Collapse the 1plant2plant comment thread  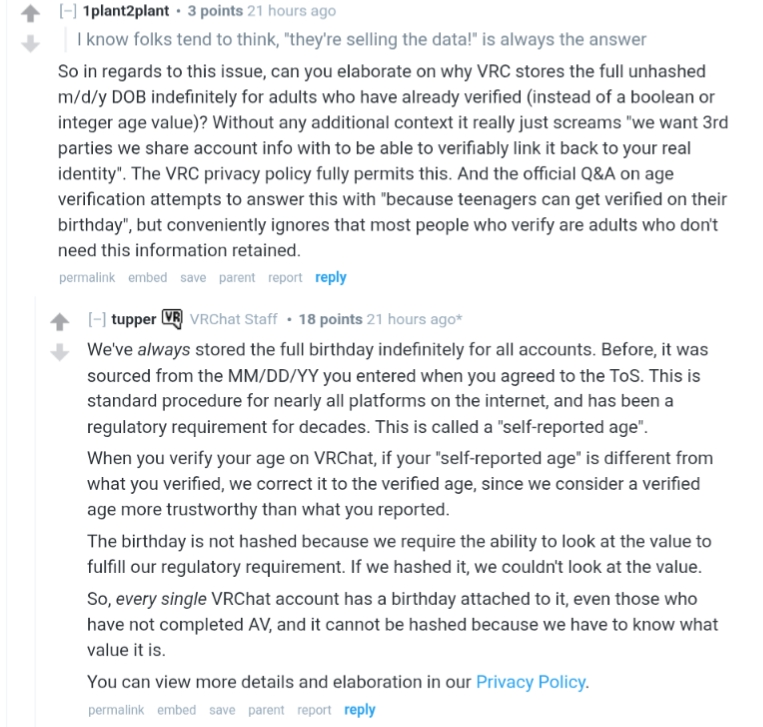pyautogui.click(x=68, y=11)
